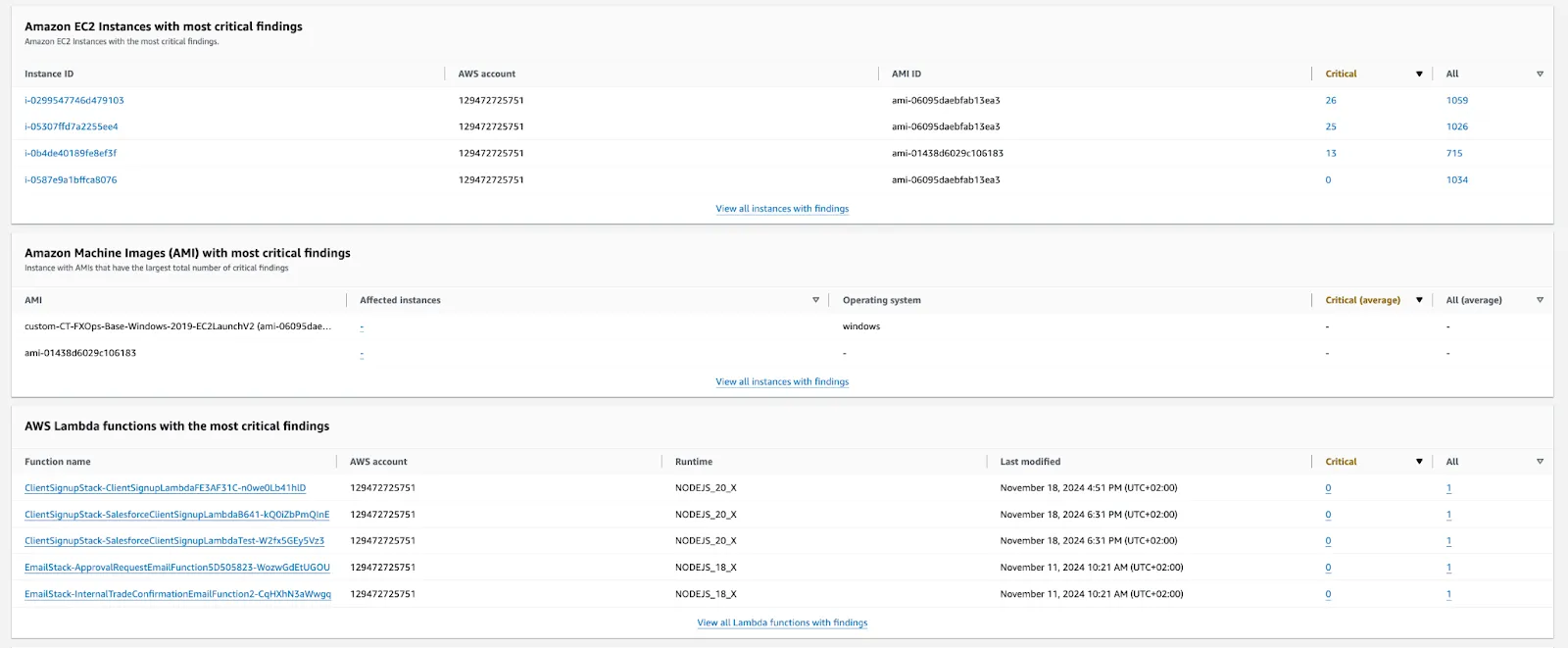Click View all instances with findings under EC2
This screenshot has width=1568, height=648.
click(782, 209)
